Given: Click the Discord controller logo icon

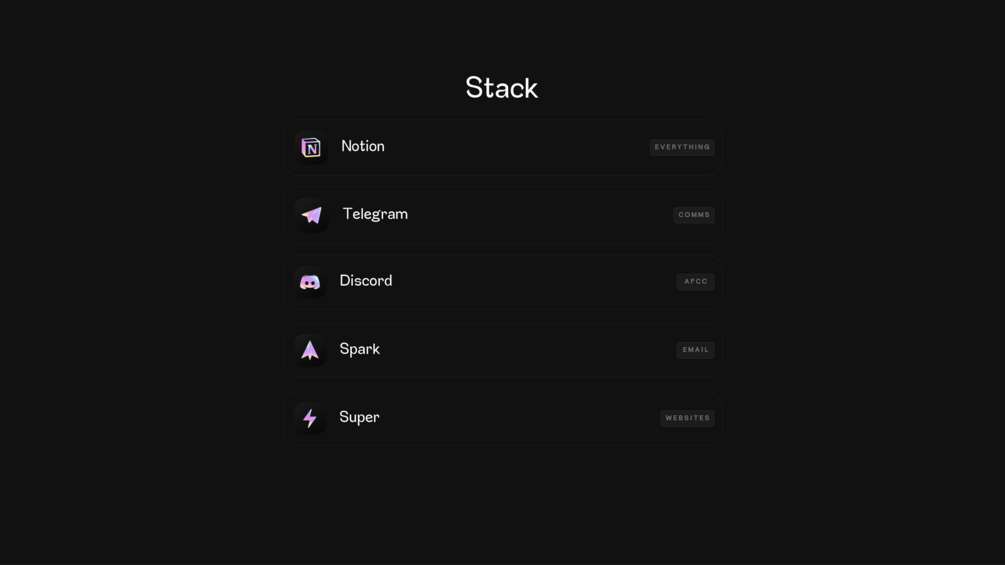Looking at the screenshot, I should [310, 283].
